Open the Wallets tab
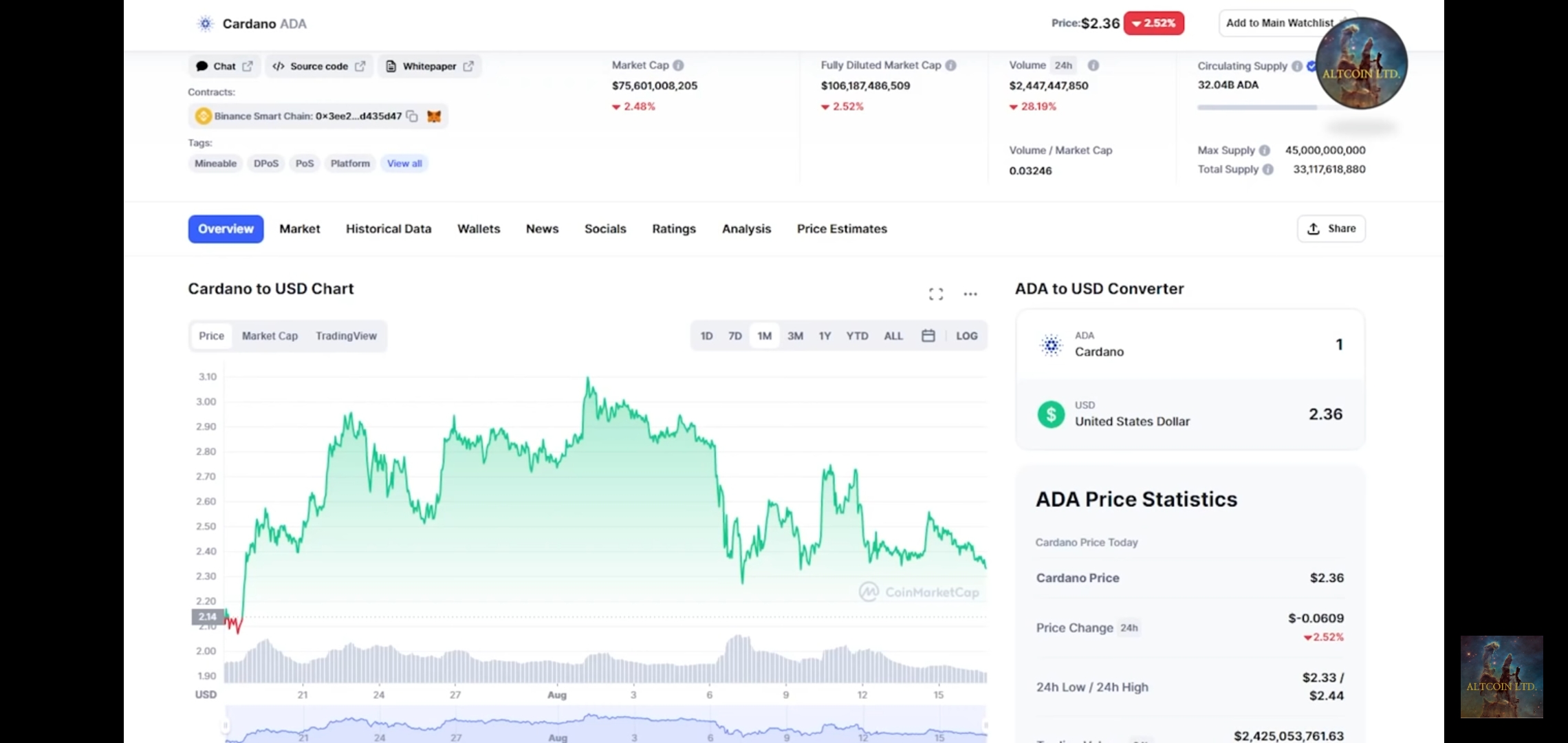This screenshot has width=1568, height=743. [x=479, y=229]
